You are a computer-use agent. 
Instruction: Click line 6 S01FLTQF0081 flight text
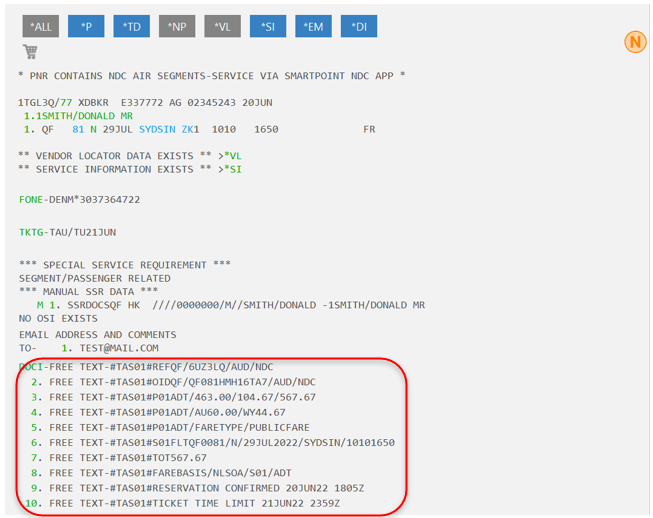click(x=213, y=442)
